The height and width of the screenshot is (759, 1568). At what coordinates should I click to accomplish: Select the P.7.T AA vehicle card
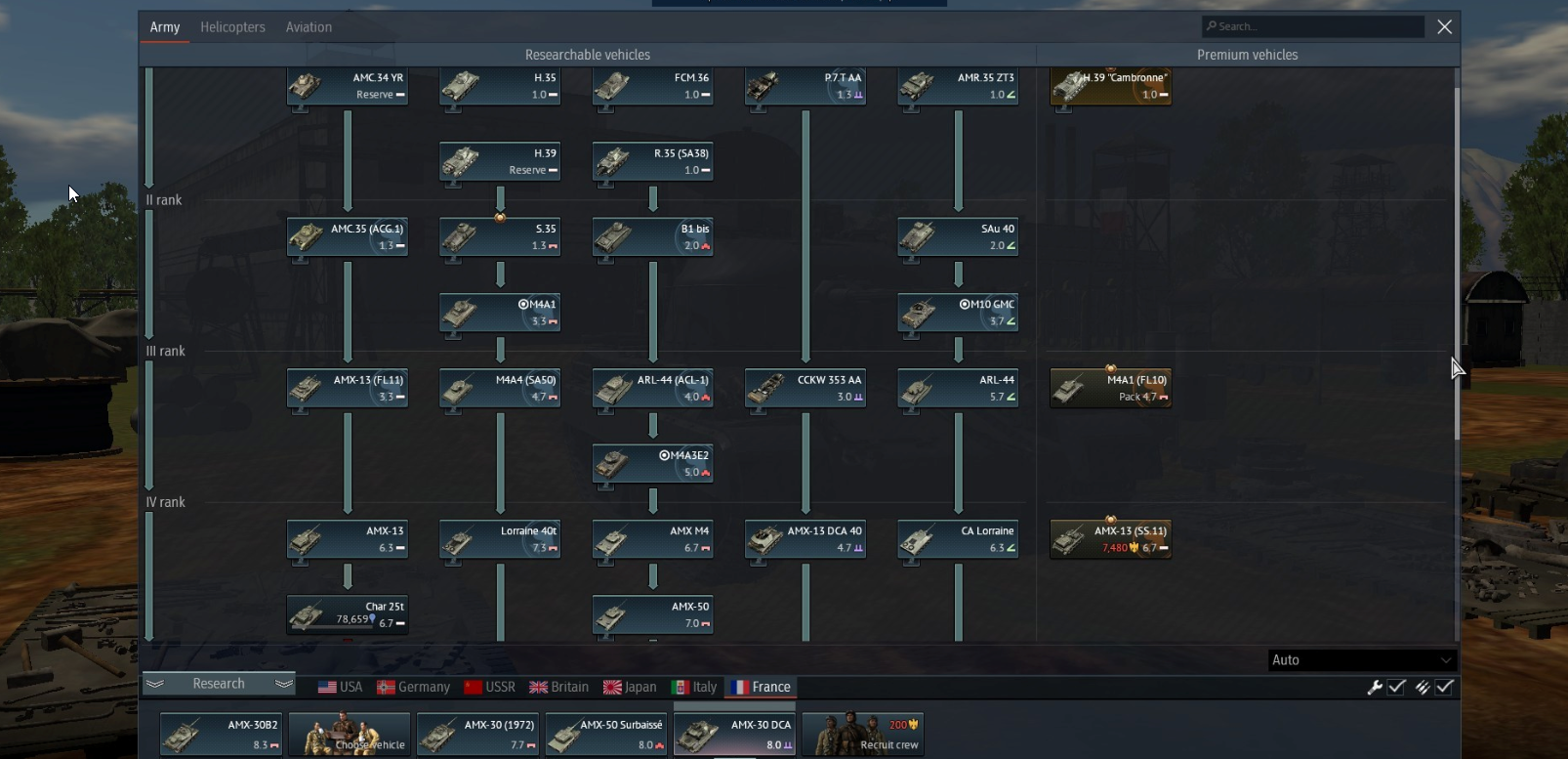click(805, 86)
